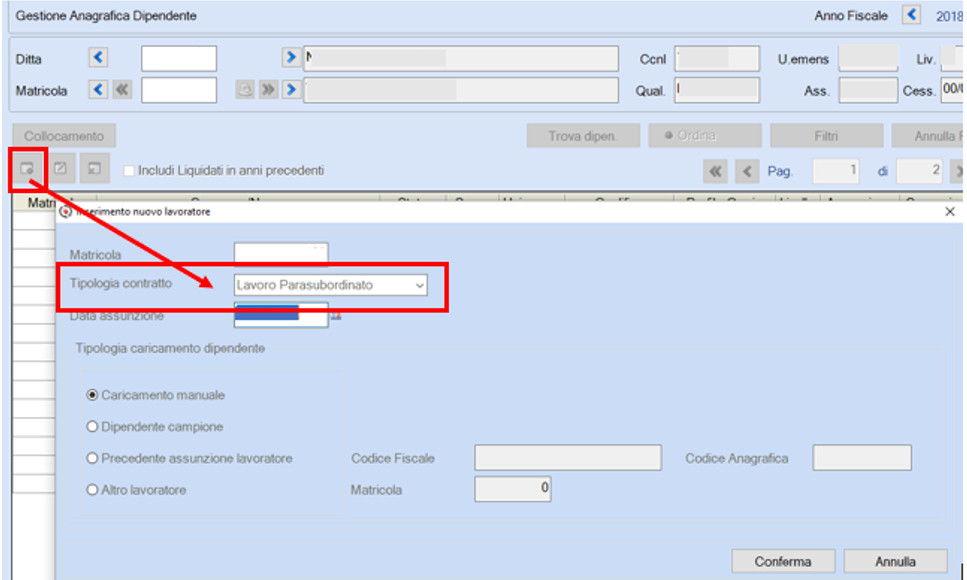967x580 pixels.
Task: Click the blue left arrow in the Matricola row
Action: (98, 90)
